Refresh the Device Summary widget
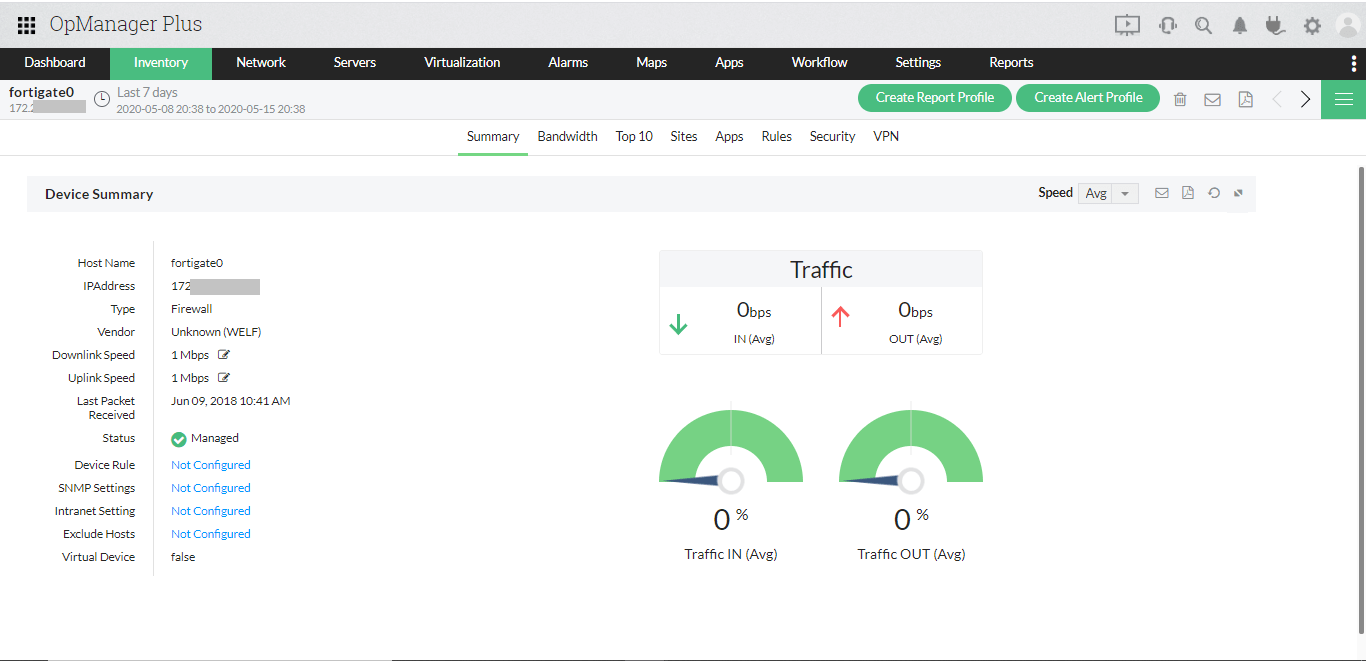 pos(1213,192)
